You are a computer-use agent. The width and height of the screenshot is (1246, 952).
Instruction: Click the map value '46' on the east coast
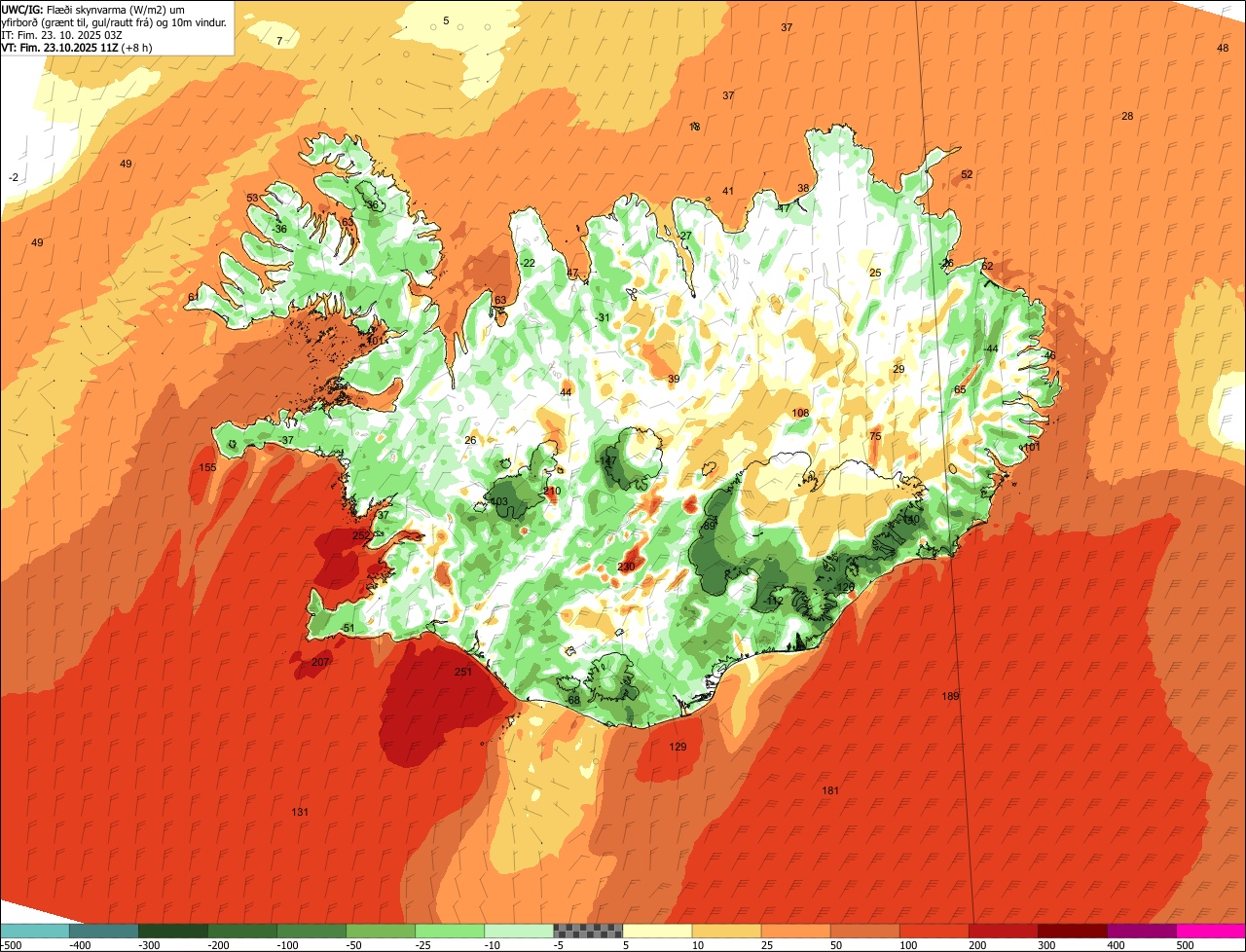click(x=1049, y=355)
